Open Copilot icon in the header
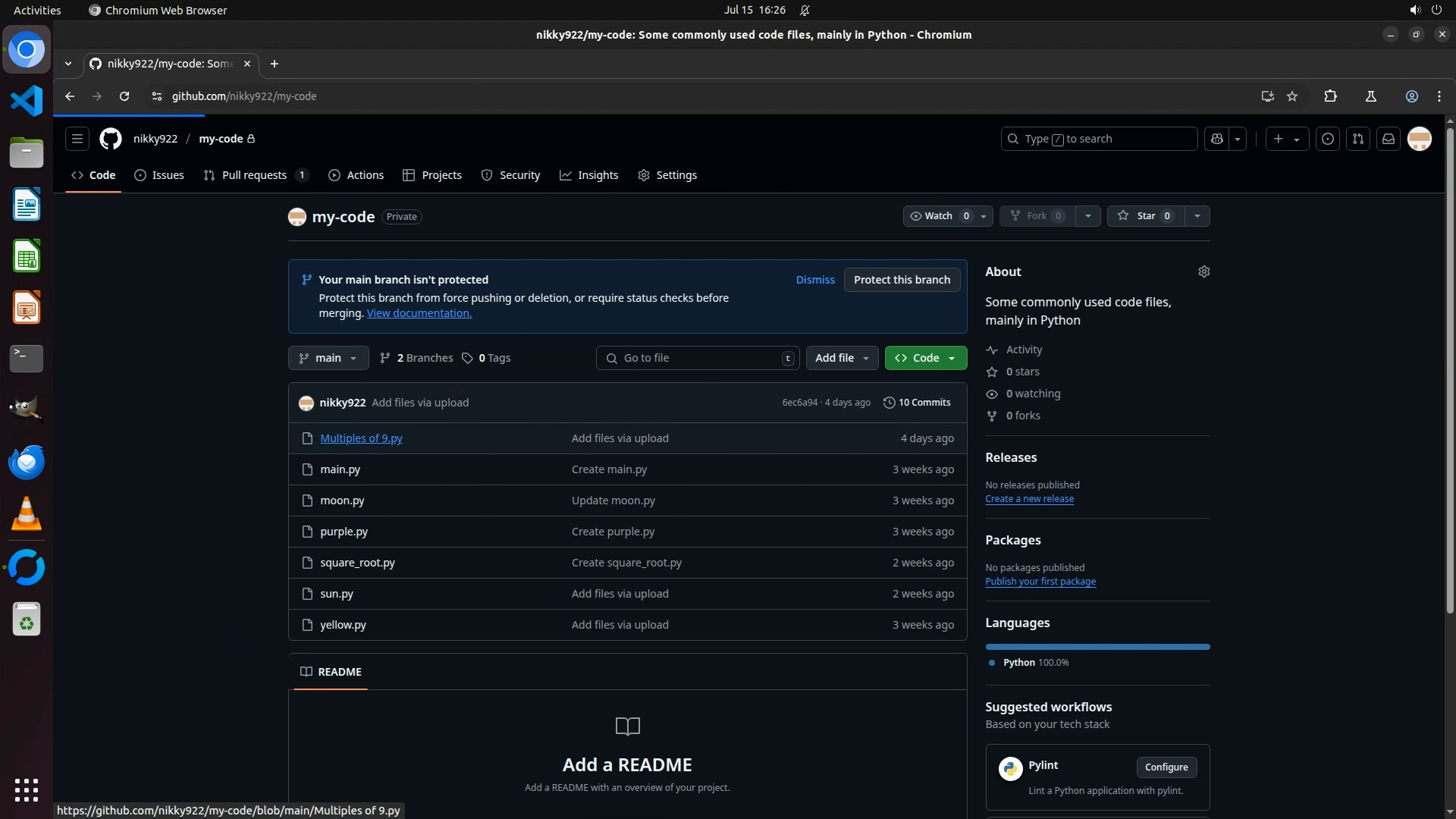The height and width of the screenshot is (819, 1456). (x=1217, y=139)
